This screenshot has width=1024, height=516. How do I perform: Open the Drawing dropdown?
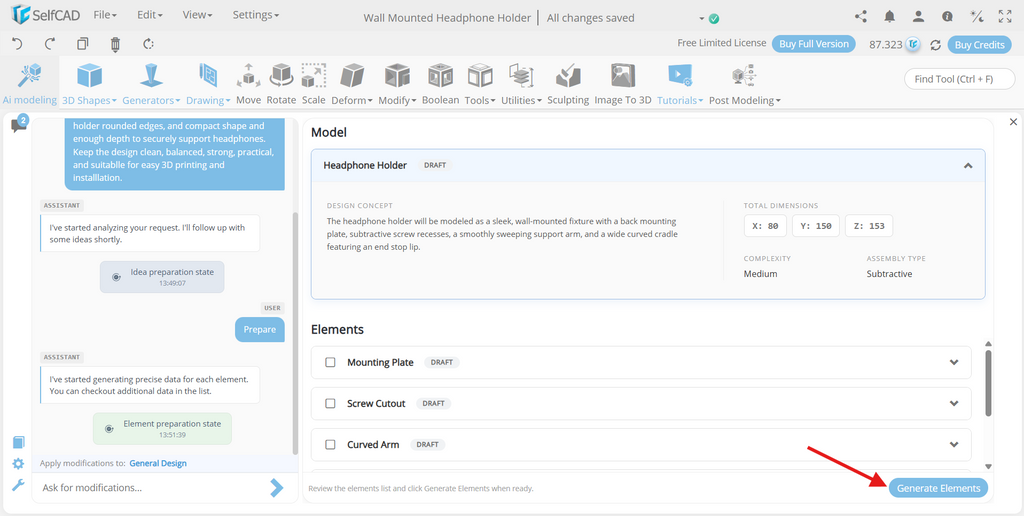[x=208, y=84]
